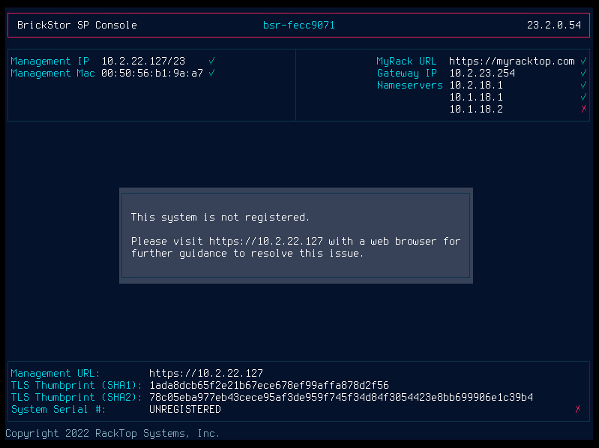Select nameserver entry 10.1.18.2
Screen dimensions: 599x448
(476, 109)
